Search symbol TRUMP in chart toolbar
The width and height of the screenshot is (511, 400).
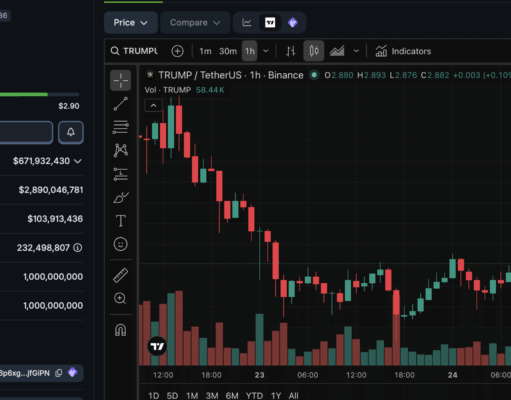coord(134,51)
